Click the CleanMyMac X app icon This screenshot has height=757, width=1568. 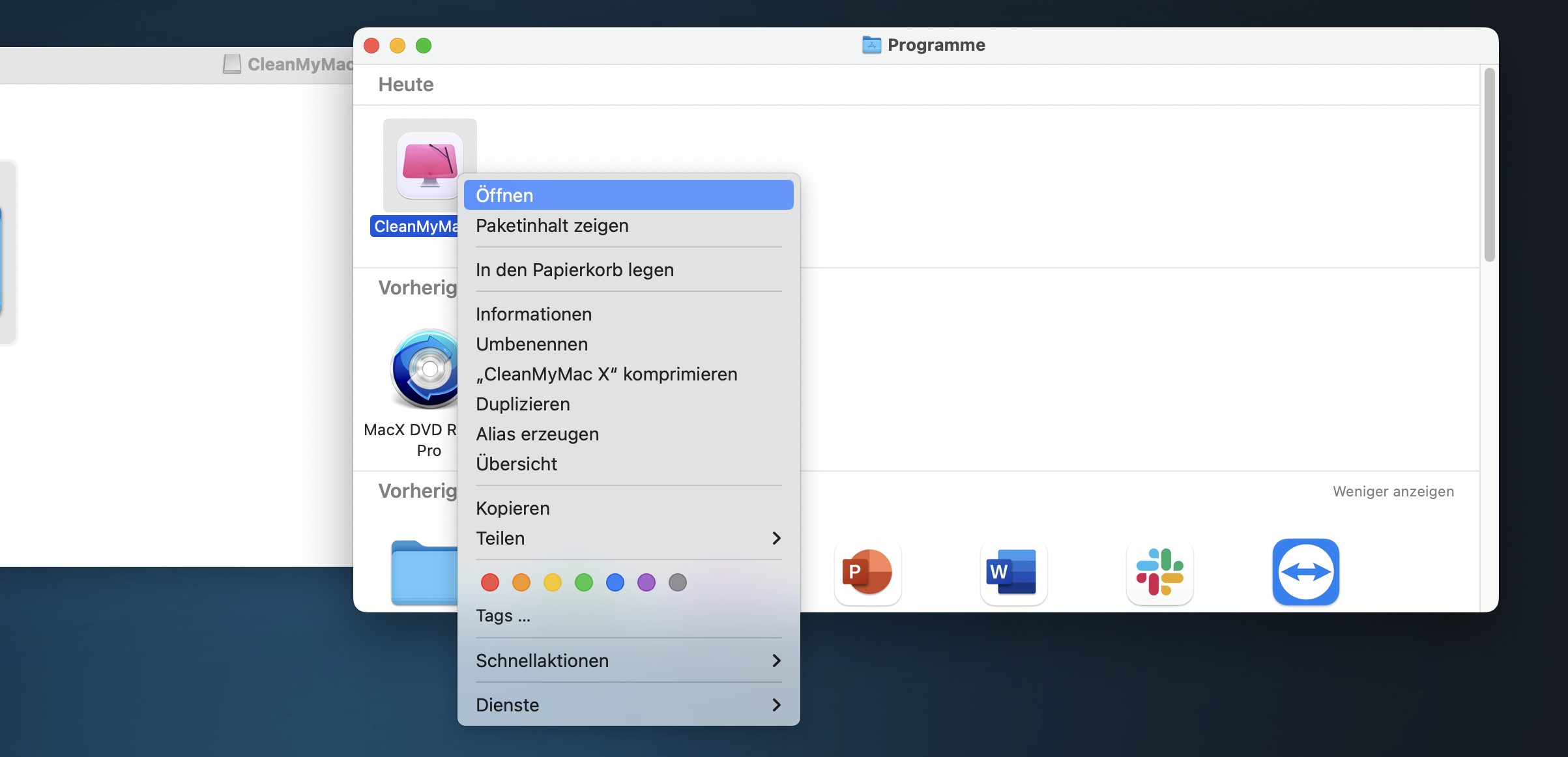click(429, 165)
